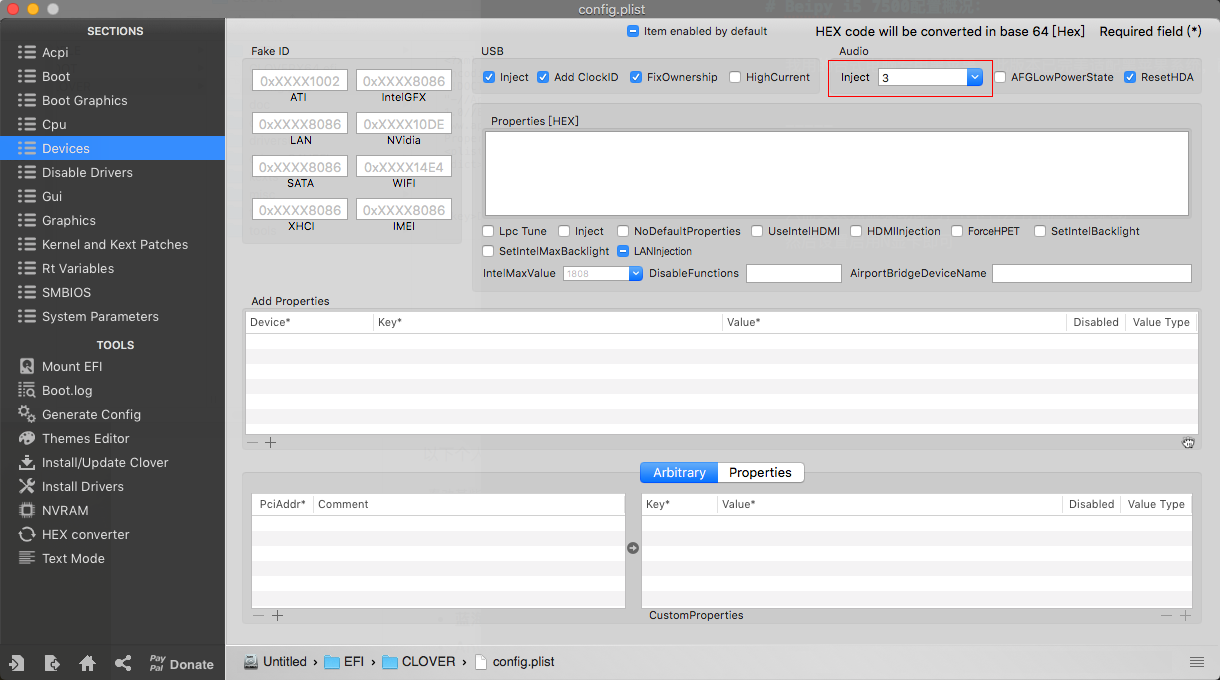1220x680 pixels.
Task: Enable AFGLowPowerState checkbox
Action: click(x=1000, y=77)
